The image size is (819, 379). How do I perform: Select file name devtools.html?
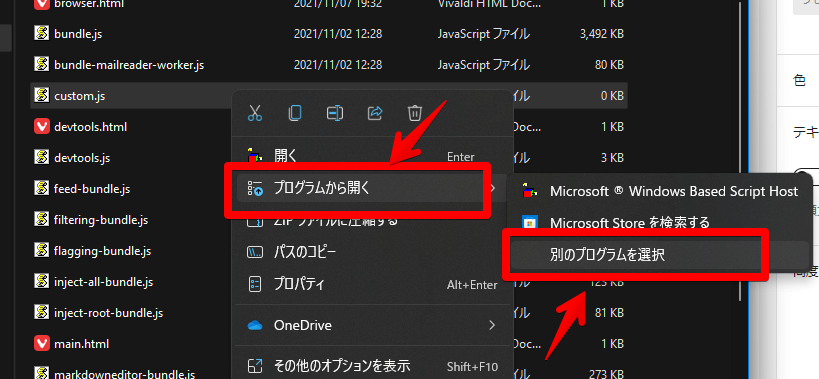(90, 127)
